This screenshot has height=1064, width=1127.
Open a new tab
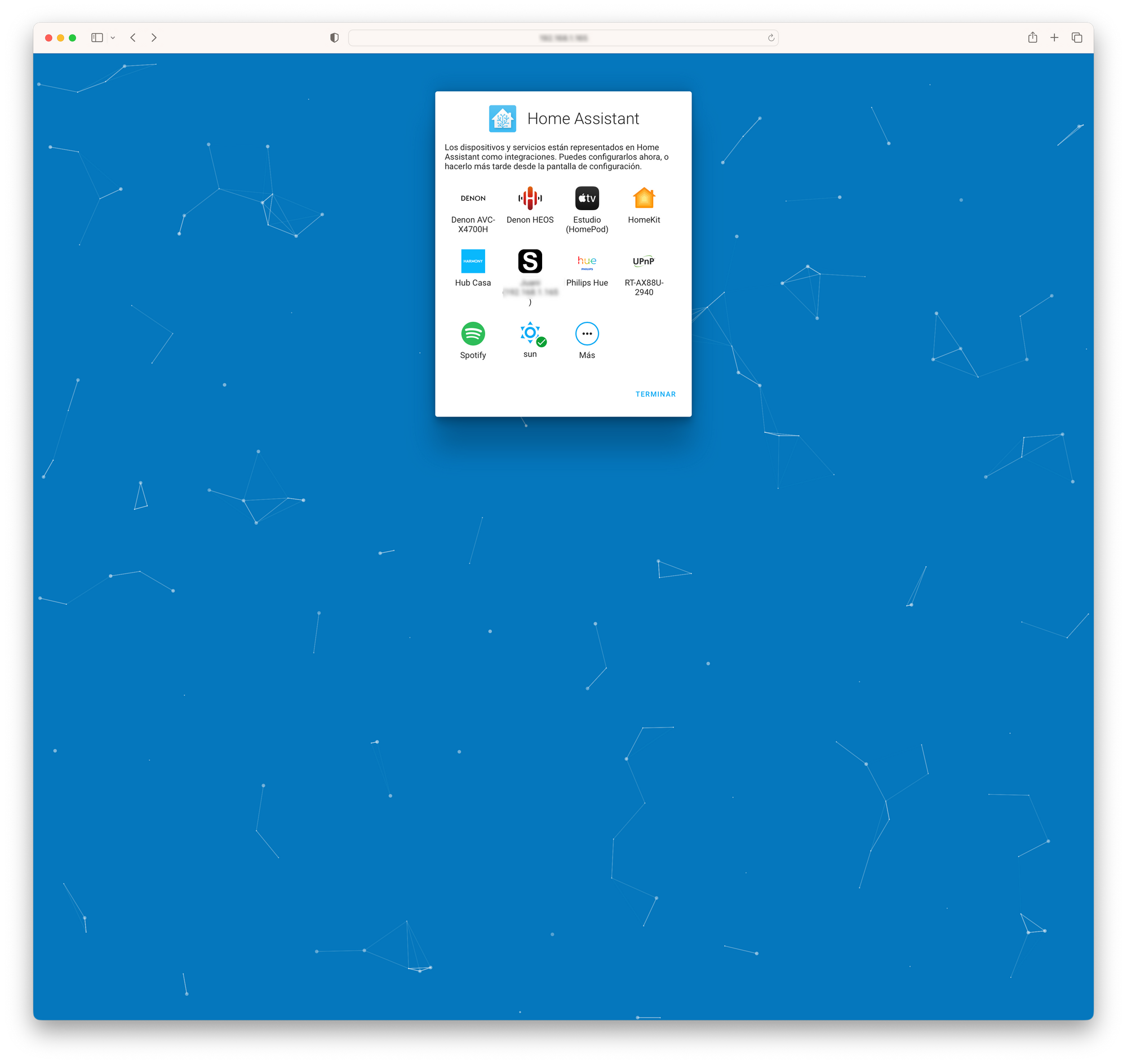click(x=1054, y=37)
